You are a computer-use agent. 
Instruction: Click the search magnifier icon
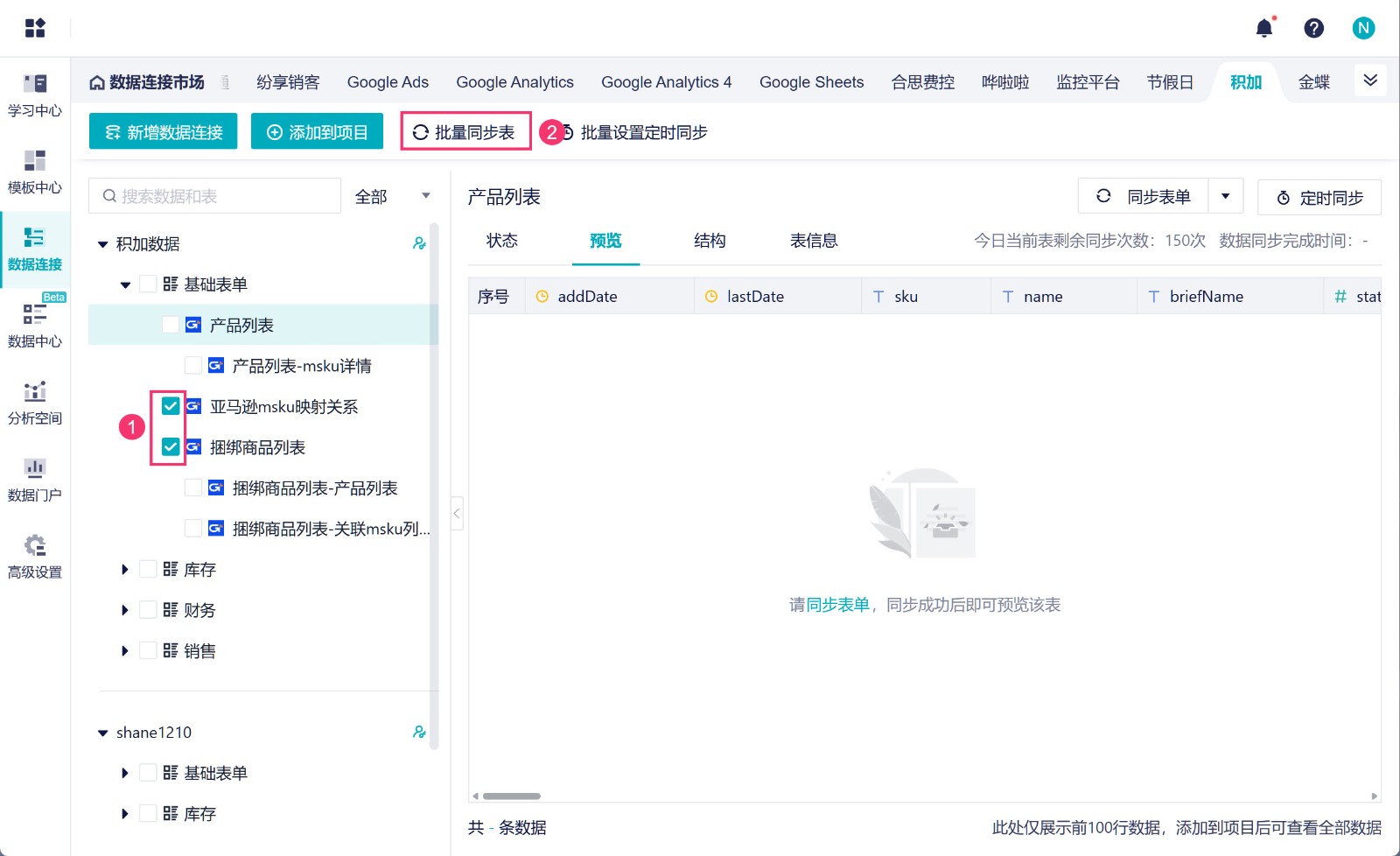pyautogui.click(x=109, y=196)
